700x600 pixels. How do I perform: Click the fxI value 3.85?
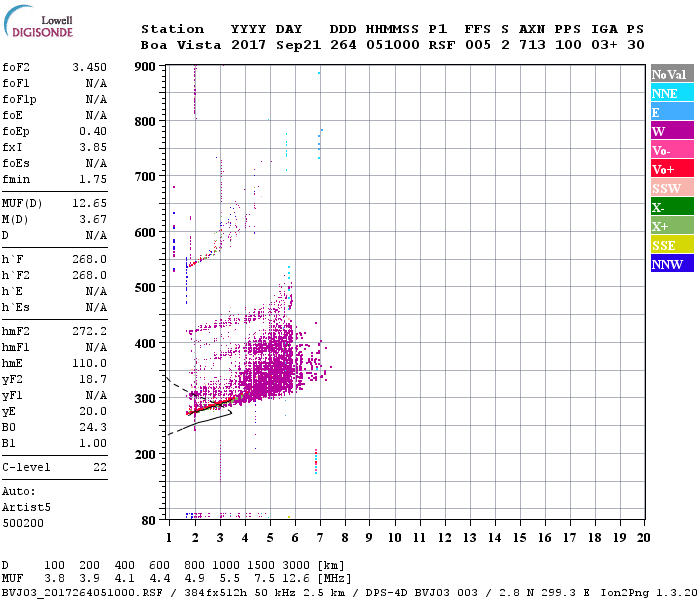93,147
